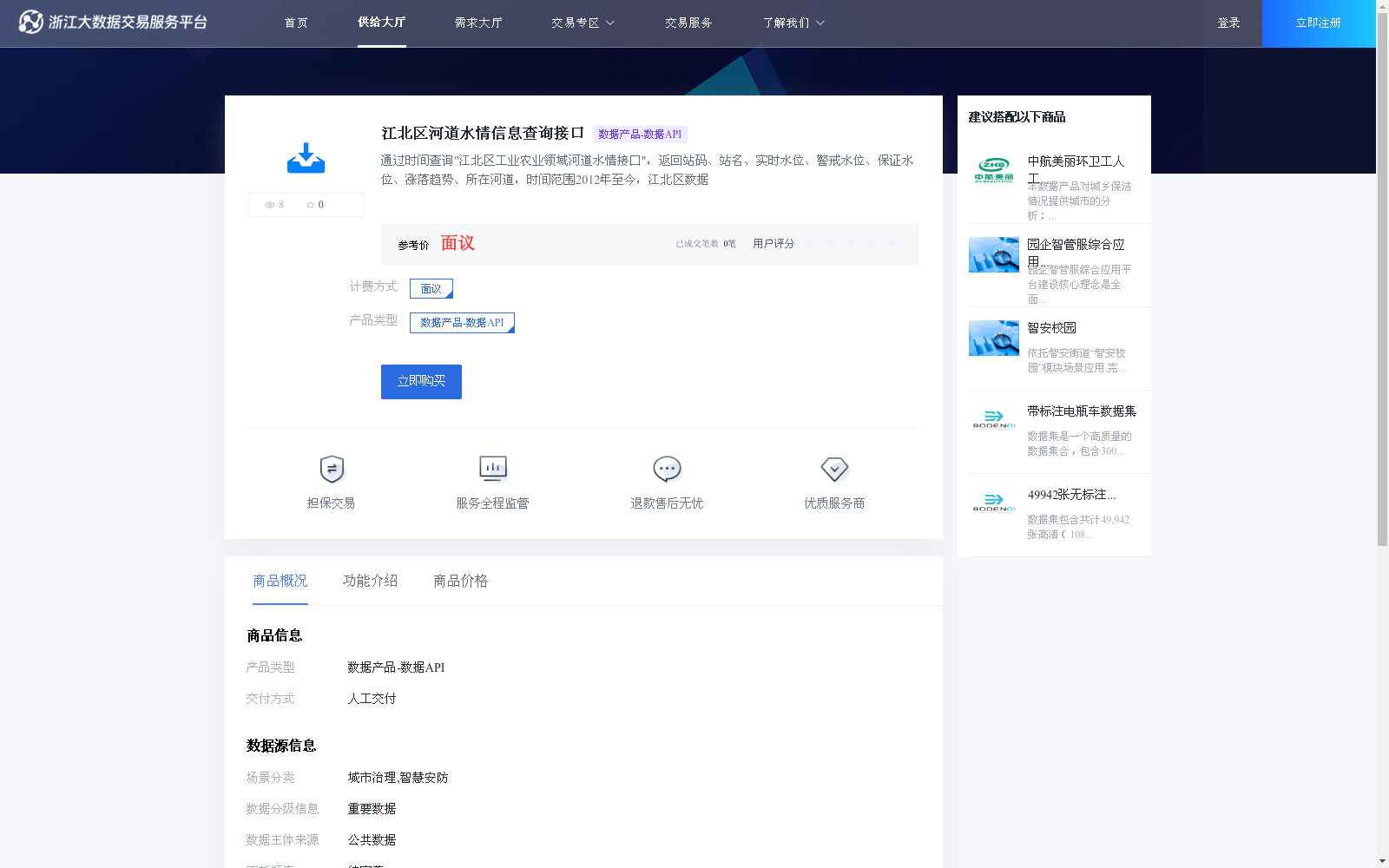Click the first rating star

click(809, 243)
